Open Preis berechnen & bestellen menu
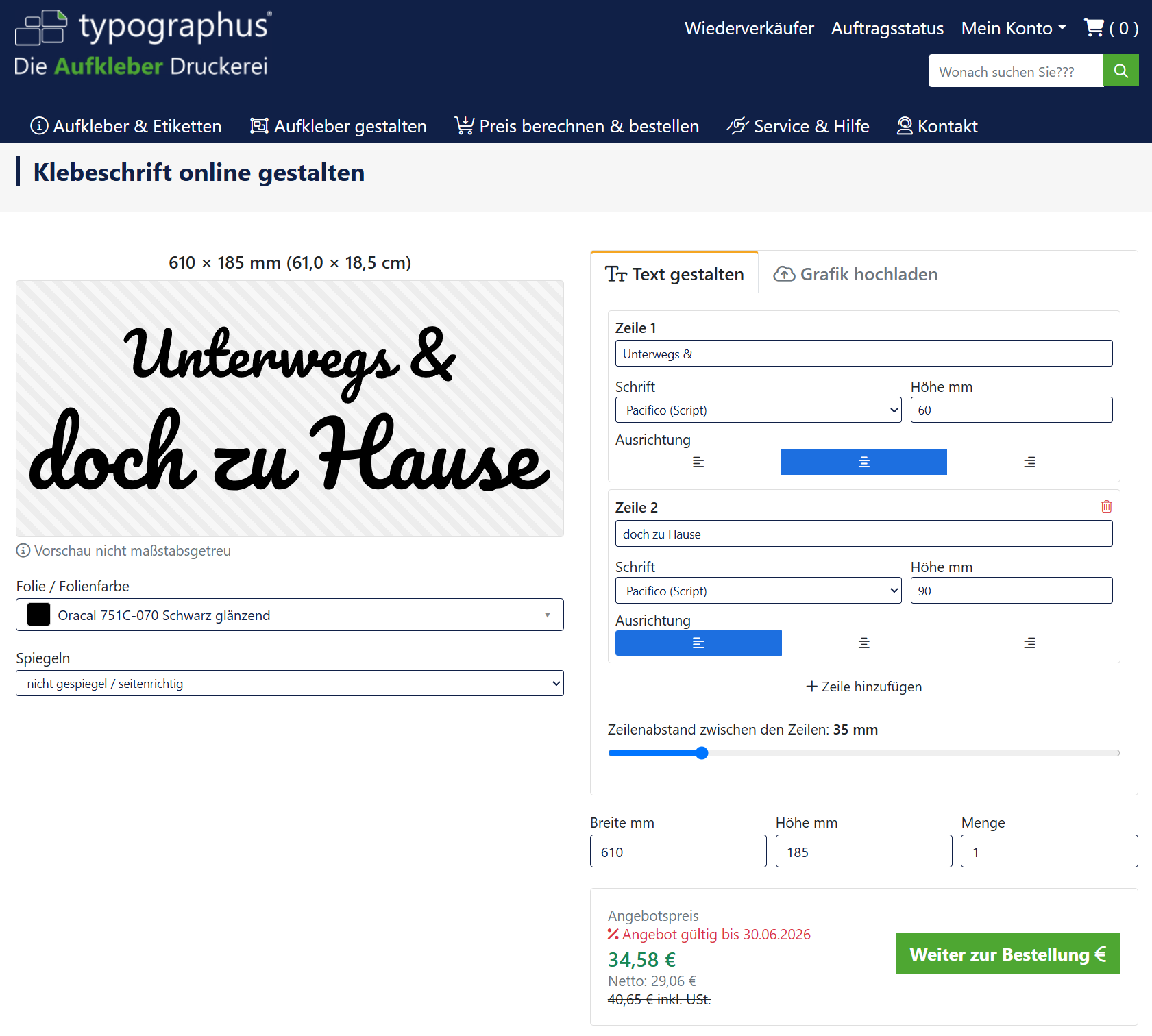Viewport: 1152px width, 1036px height. click(x=577, y=126)
